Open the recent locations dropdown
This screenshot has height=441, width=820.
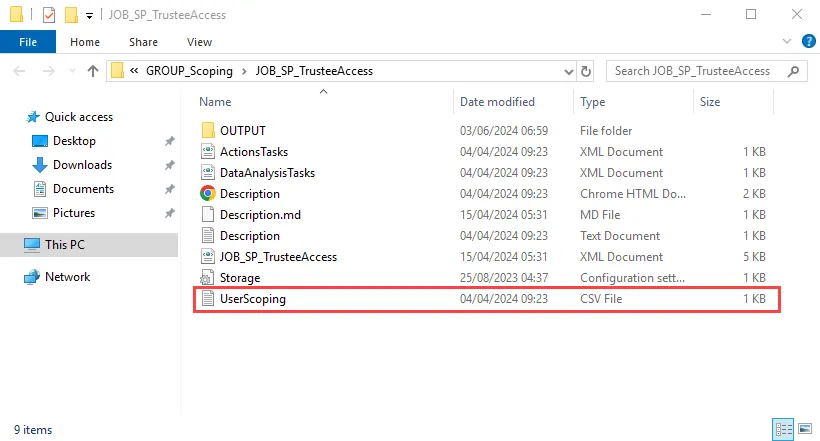point(72,71)
